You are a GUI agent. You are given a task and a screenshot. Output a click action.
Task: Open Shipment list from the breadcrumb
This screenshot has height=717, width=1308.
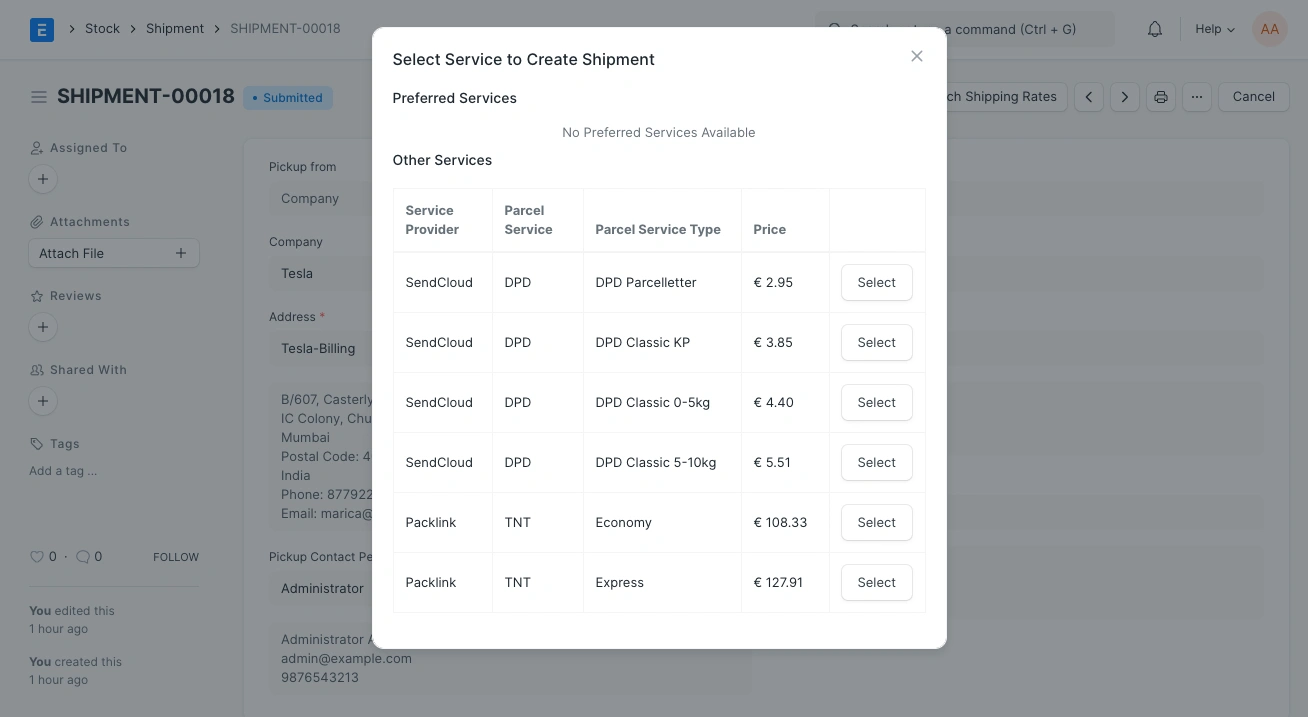[174, 28]
